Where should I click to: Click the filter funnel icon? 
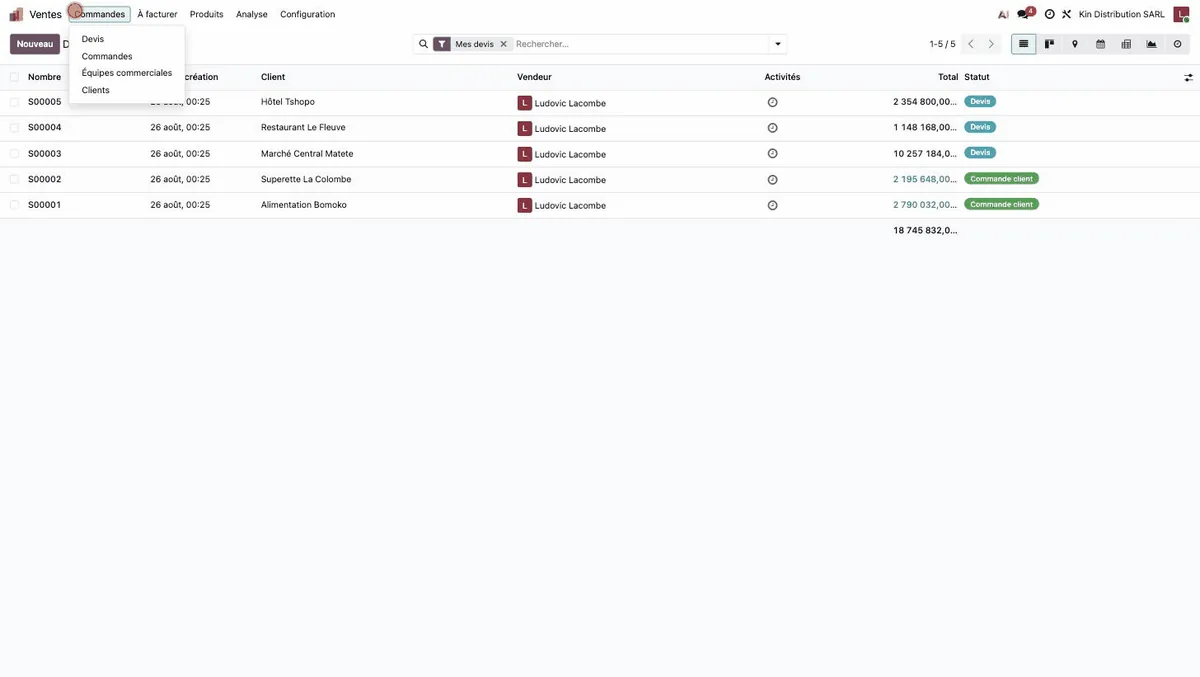tap(441, 44)
